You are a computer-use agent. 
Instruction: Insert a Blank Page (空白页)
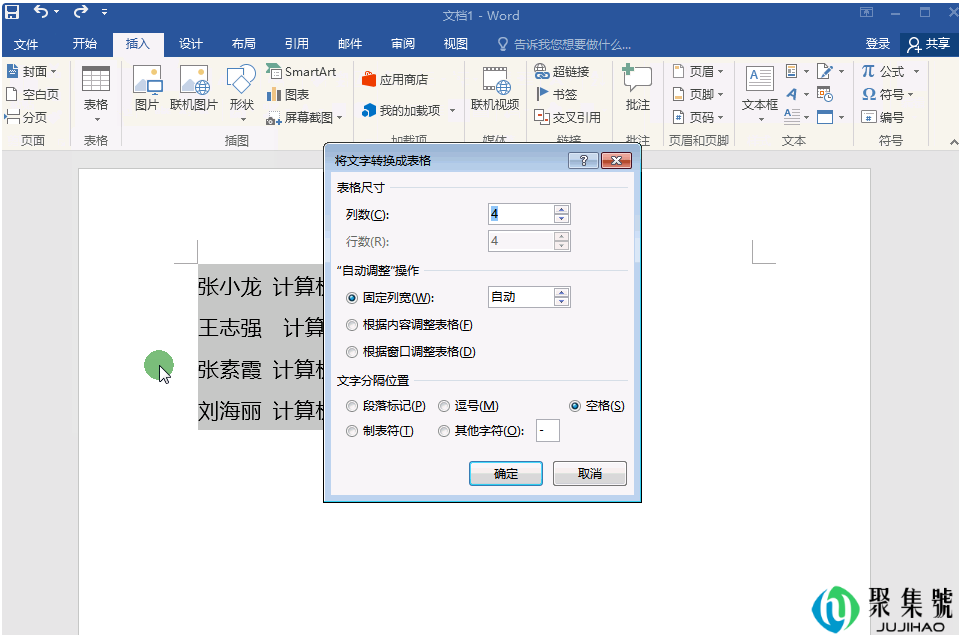[x=32, y=94]
